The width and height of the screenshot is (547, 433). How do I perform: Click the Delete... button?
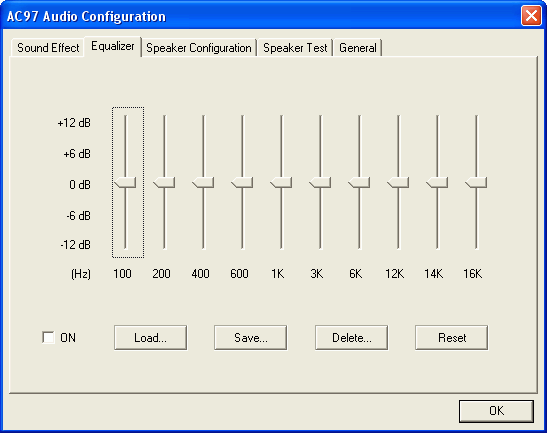pyautogui.click(x=351, y=337)
